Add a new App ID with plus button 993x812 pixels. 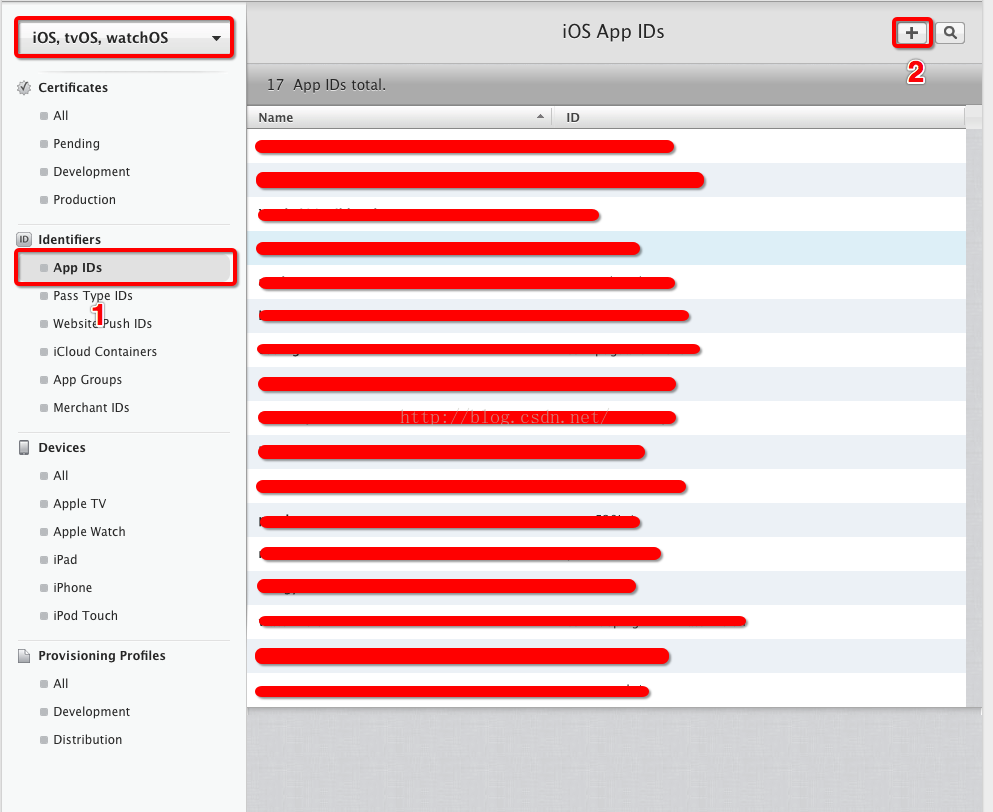(911, 33)
